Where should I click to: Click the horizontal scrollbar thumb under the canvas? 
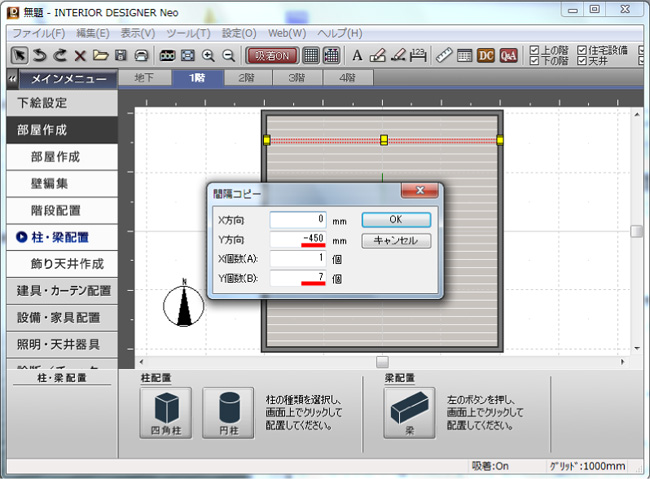click(381, 361)
